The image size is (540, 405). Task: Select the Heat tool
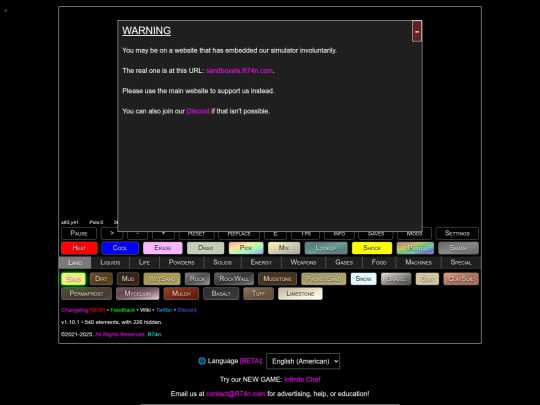click(x=79, y=248)
